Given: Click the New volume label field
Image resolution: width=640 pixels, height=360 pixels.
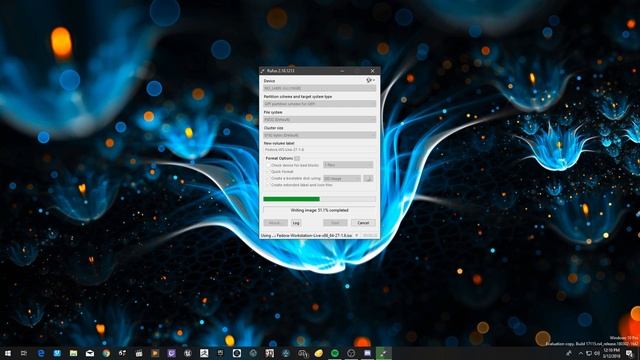Looking at the screenshot, I should (320, 150).
